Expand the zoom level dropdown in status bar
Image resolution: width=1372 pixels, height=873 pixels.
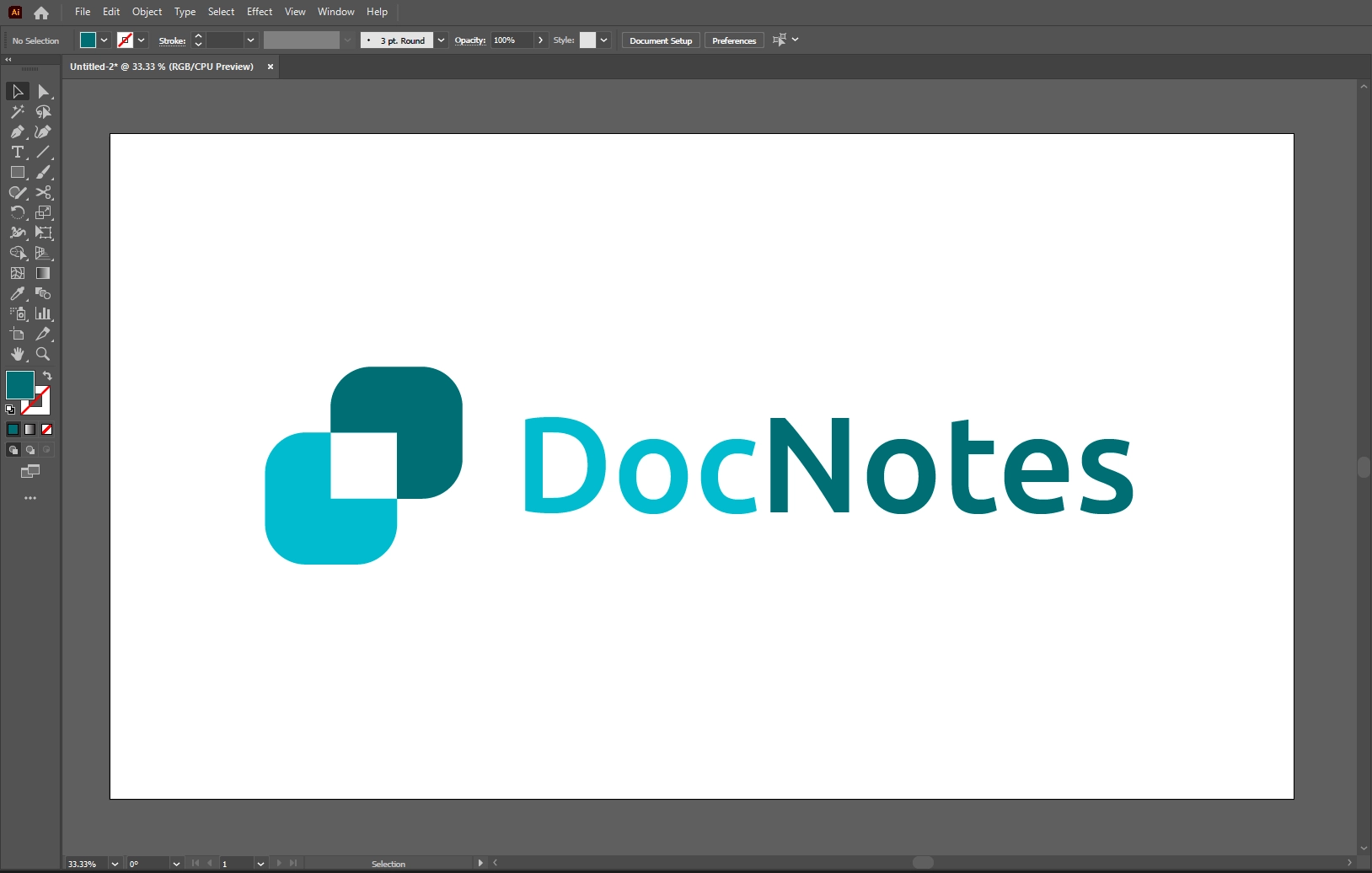[x=115, y=864]
